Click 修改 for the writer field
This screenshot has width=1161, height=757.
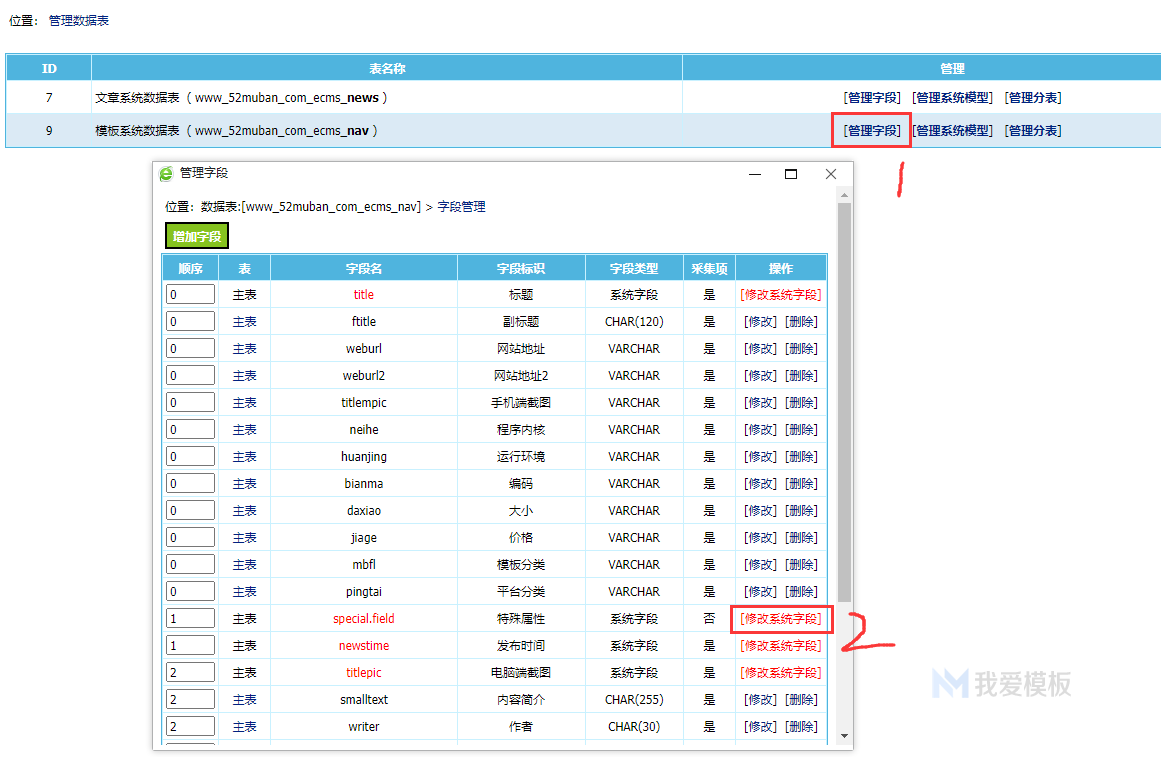pyautogui.click(x=760, y=727)
